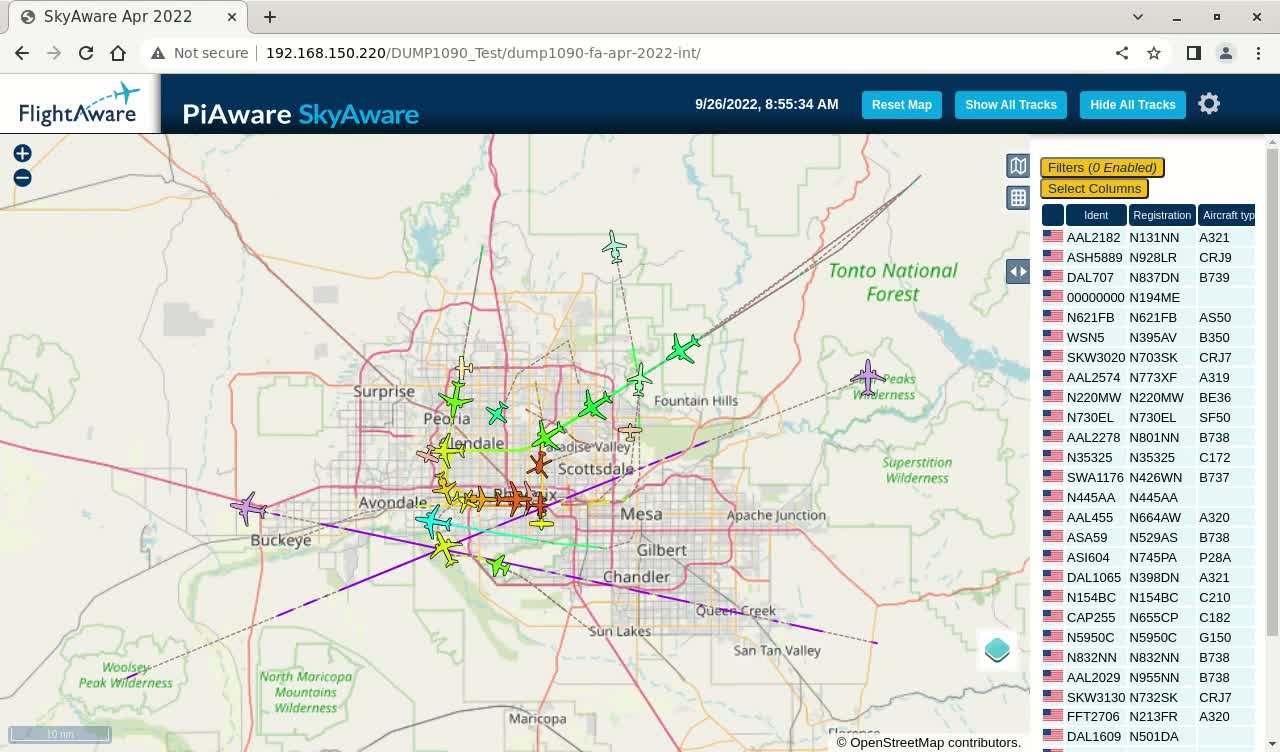Select the tan aircraft near Paradise Valley
The height and width of the screenshot is (752, 1280).
coord(629,431)
